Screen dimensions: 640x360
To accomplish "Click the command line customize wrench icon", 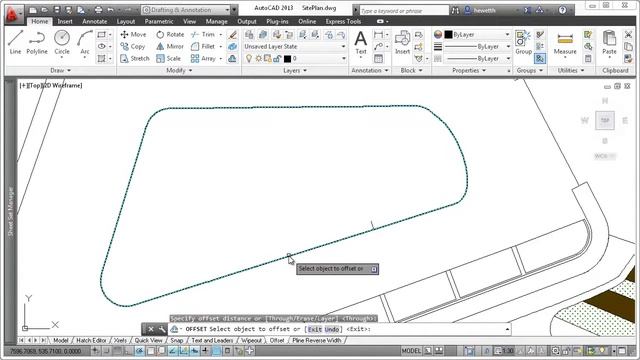I will (162, 329).
